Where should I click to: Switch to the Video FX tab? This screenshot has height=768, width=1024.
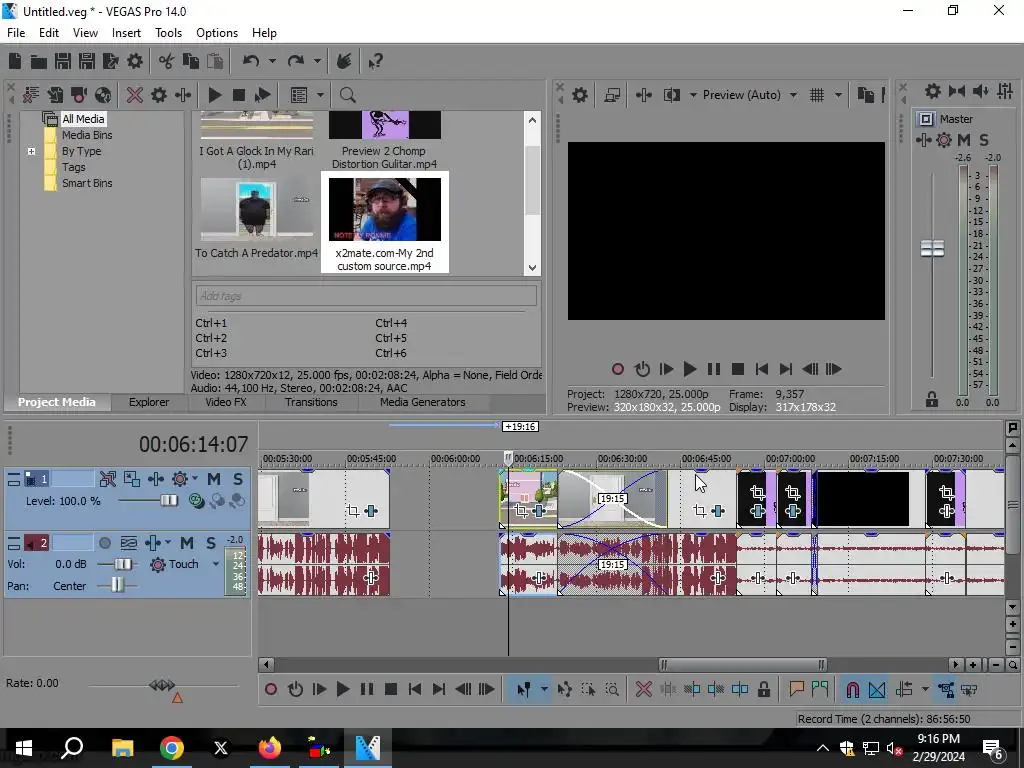pyautogui.click(x=226, y=402)
